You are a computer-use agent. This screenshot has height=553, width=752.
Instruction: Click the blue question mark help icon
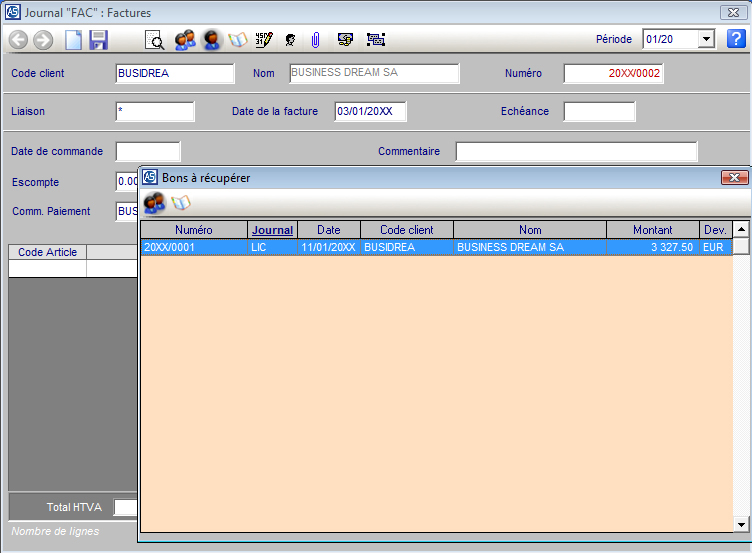tap(736, 39)
